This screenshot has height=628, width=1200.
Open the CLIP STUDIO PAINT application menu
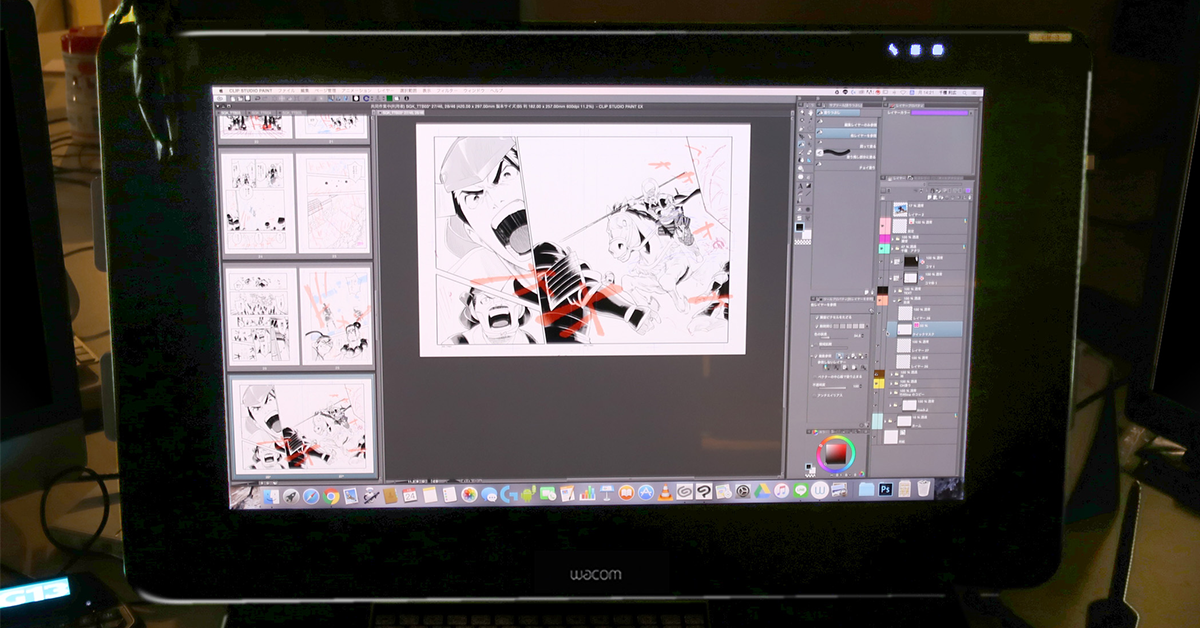click(251, 91)
